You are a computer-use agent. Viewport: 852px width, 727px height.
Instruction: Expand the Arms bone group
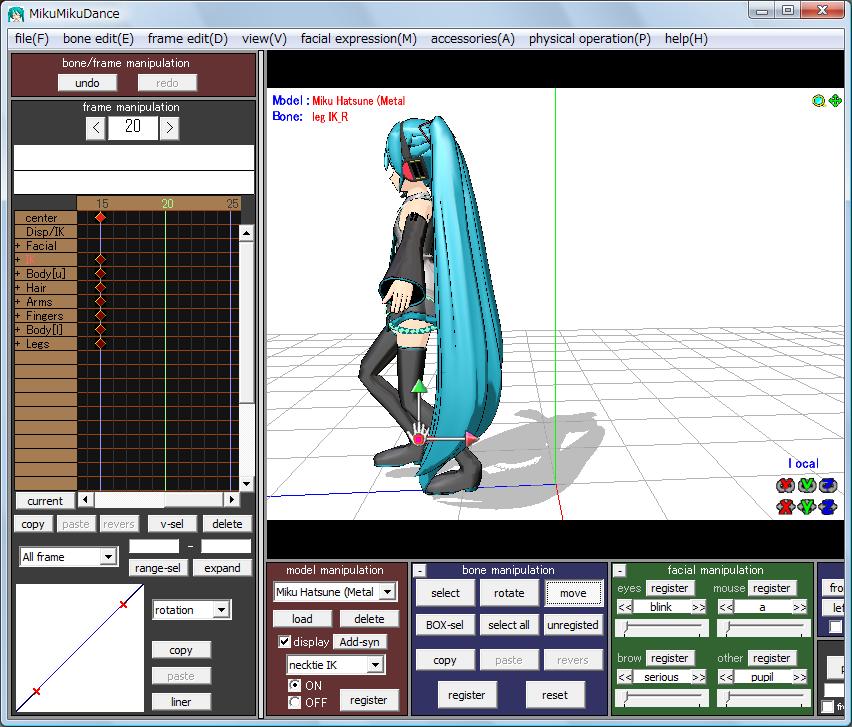tap(18, 302)
